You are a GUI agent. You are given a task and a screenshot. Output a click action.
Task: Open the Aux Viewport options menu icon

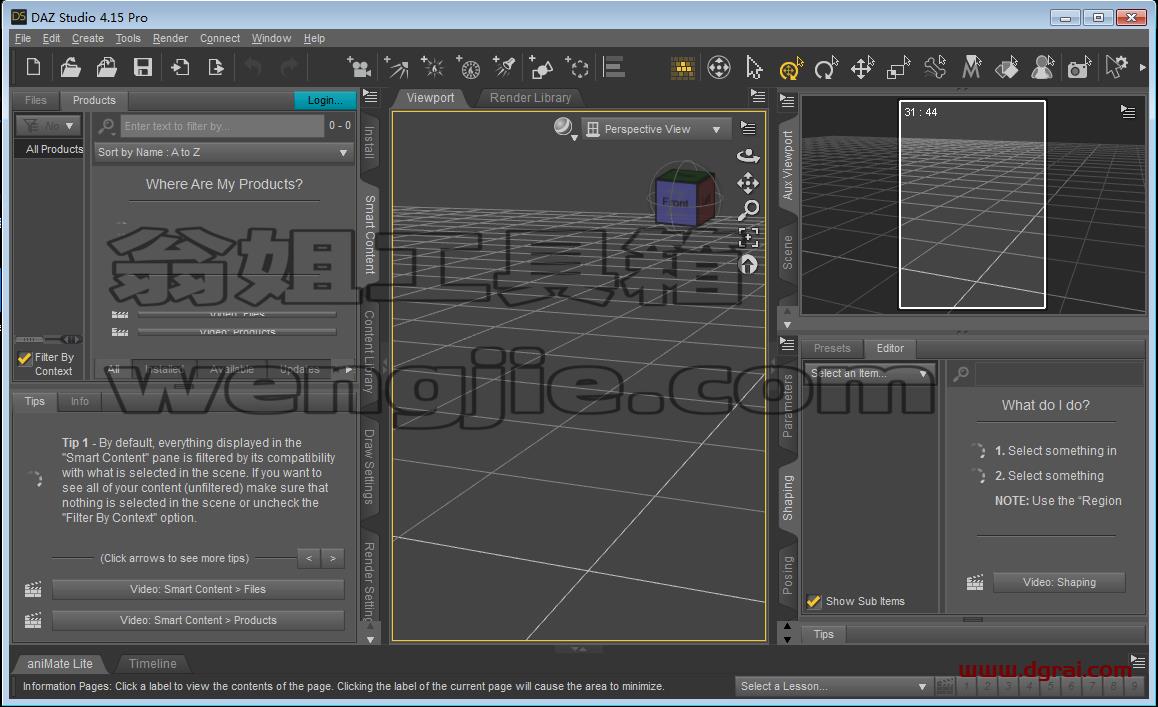(1128, 112)
